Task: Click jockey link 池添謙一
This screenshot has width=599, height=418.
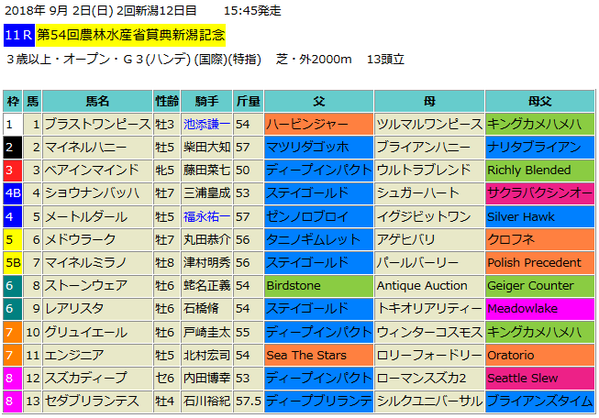Action: pos(207,125)
